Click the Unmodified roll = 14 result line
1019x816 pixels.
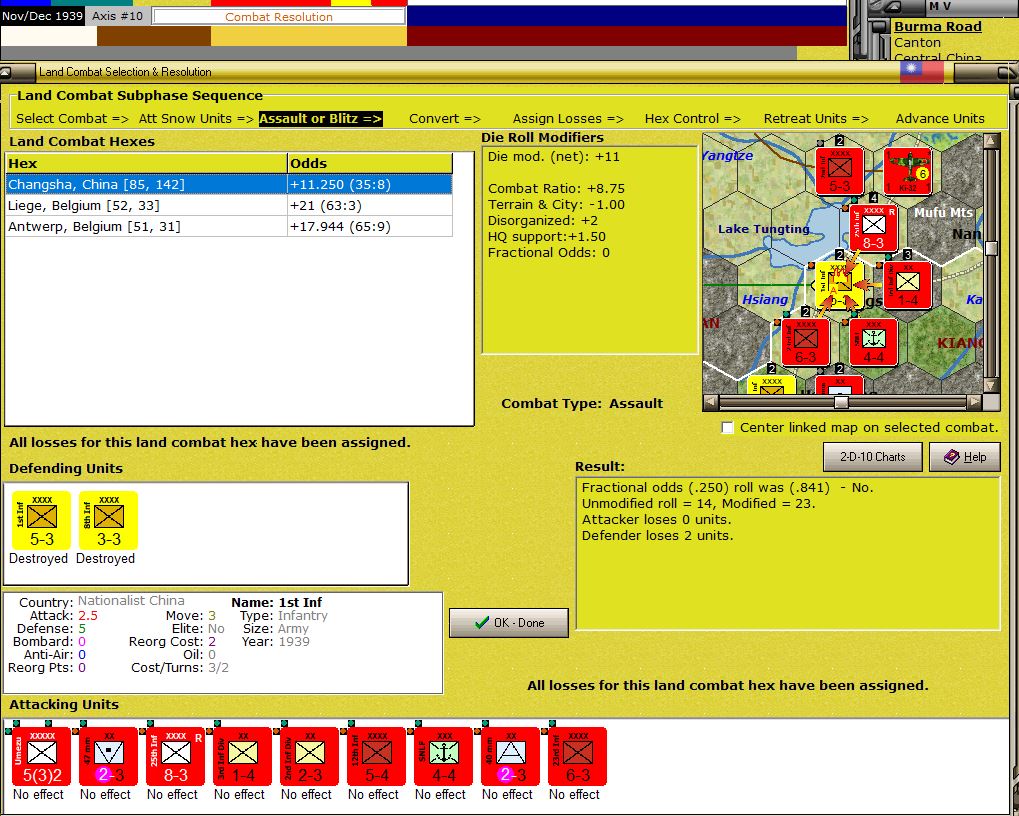coord(699,504)
